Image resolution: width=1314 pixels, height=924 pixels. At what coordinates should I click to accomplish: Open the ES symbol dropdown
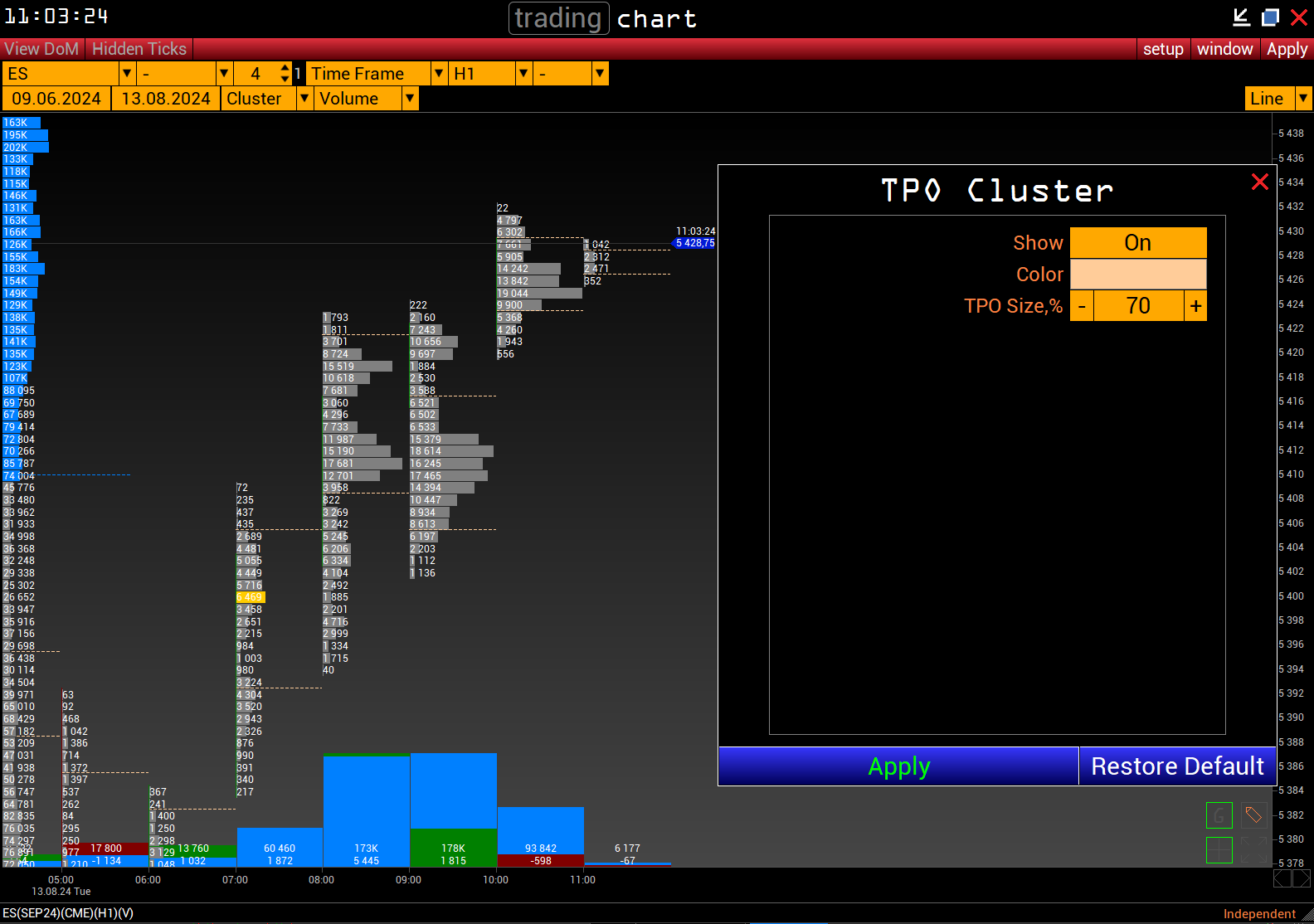[x=127, y=74]
